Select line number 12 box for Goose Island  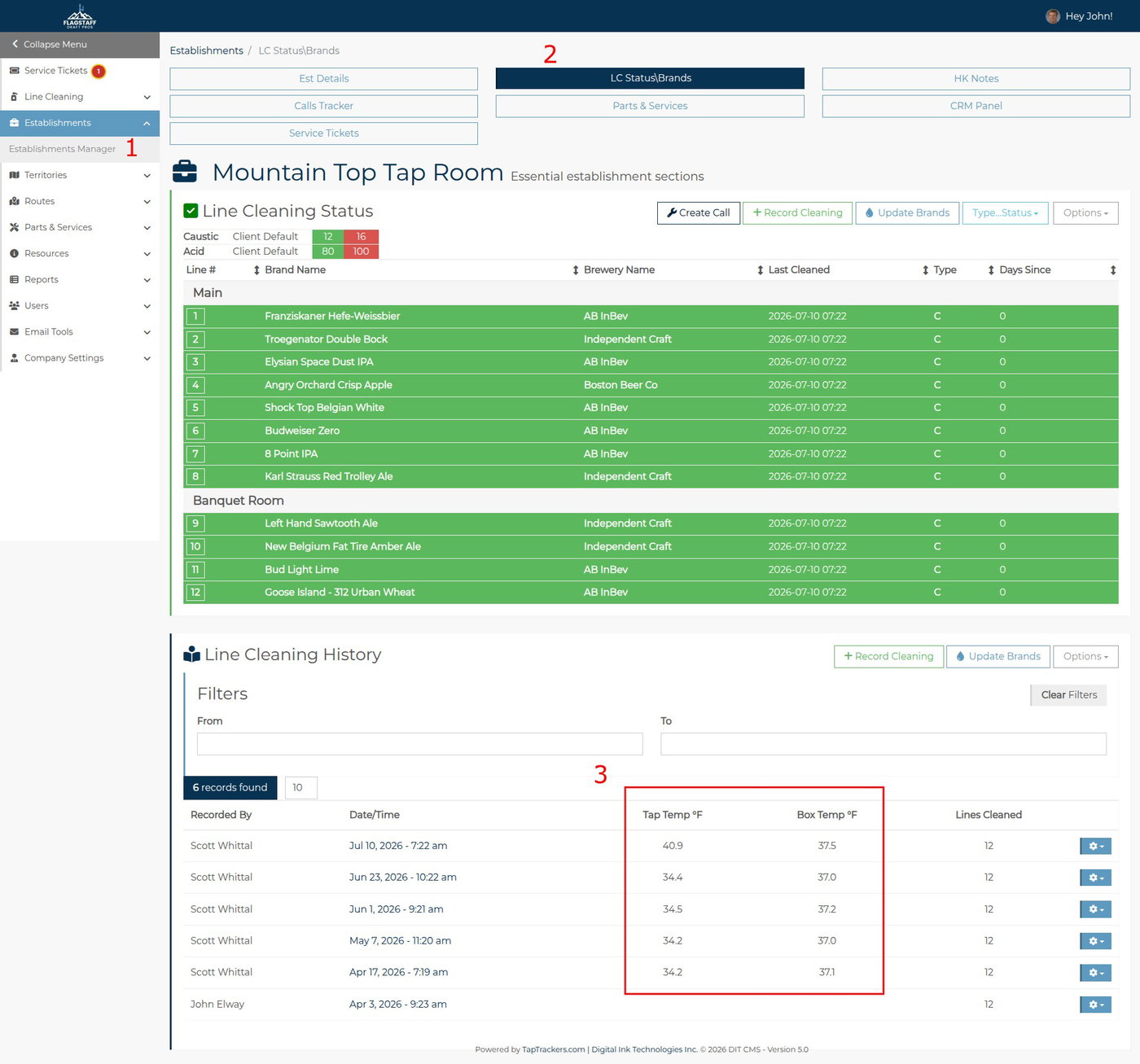click(x=195, y=593)
